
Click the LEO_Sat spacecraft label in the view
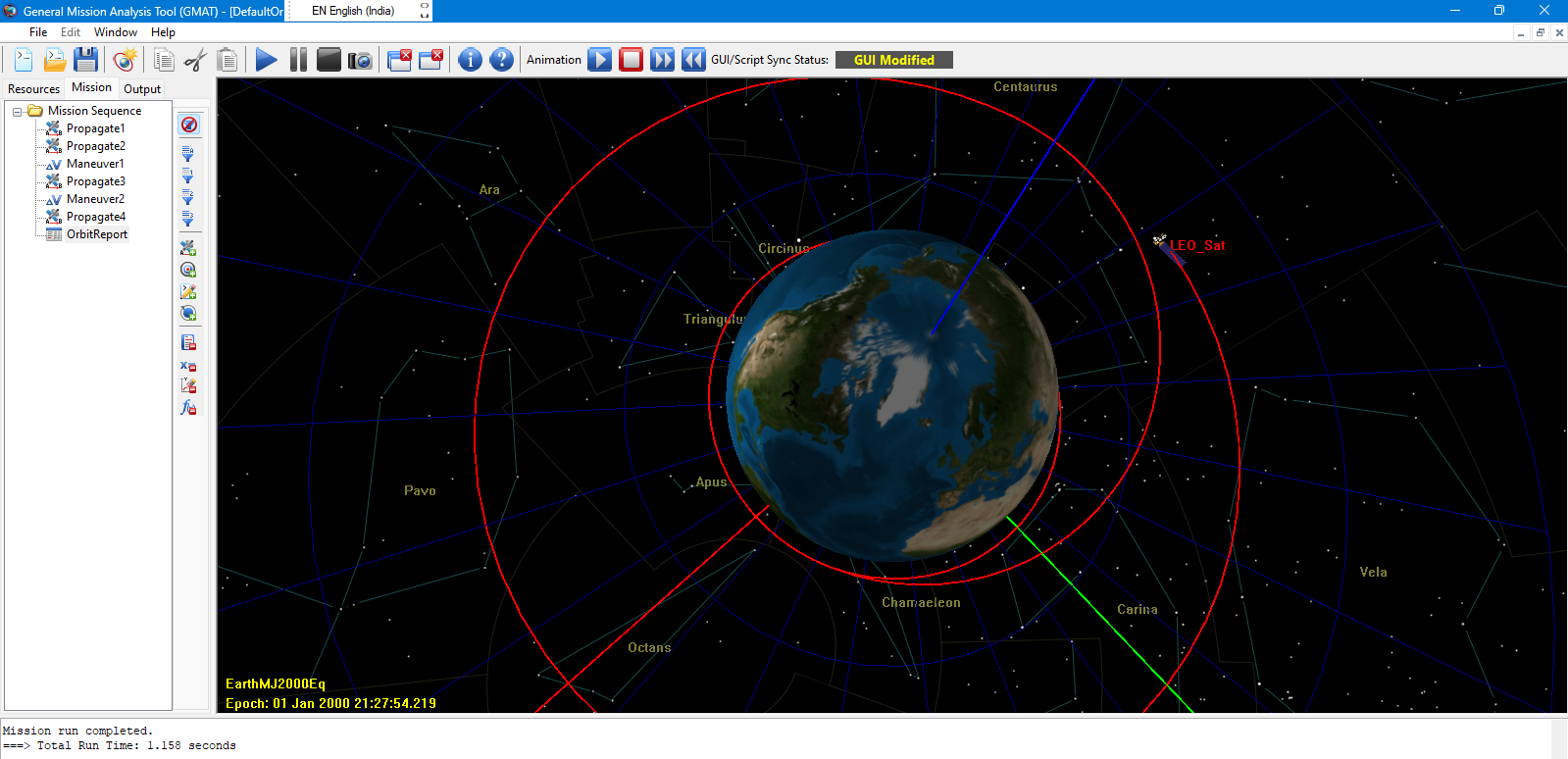click(1197, 245)
